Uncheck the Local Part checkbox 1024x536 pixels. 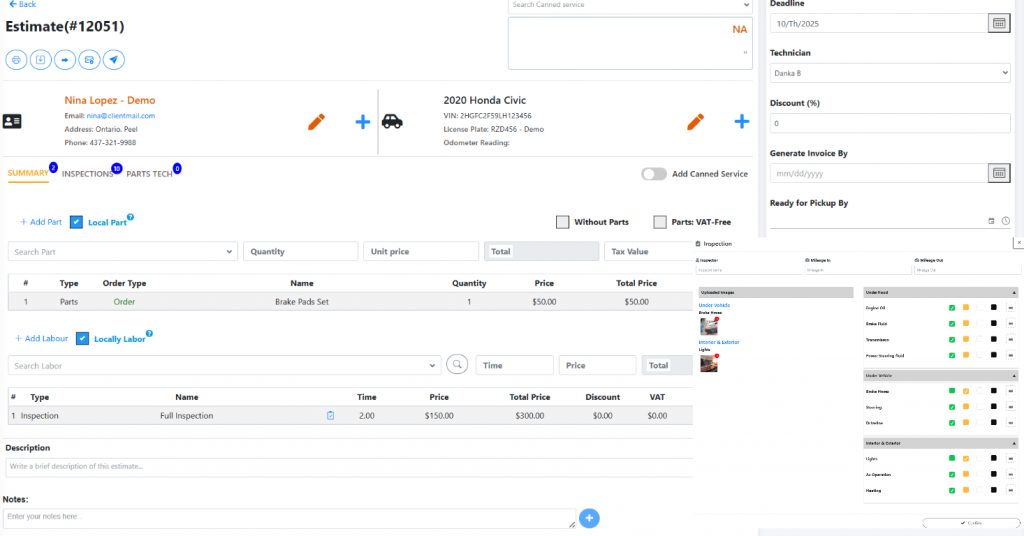pyautogui.click(x=76, y=222)
